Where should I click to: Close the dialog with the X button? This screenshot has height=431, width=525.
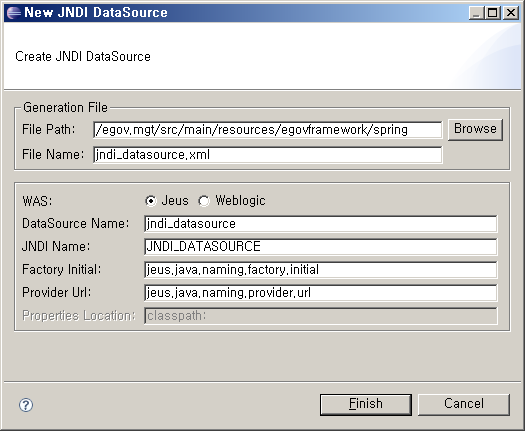coord(511,13)
